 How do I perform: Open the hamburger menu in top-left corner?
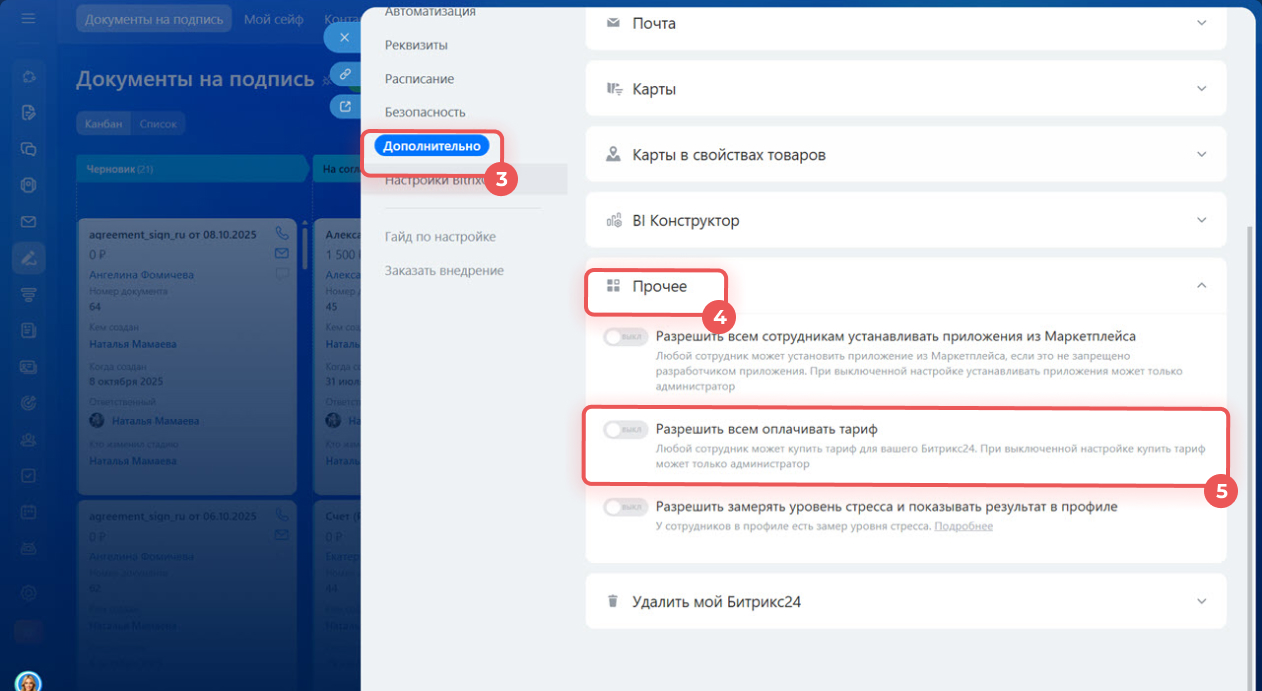point(28,19)
